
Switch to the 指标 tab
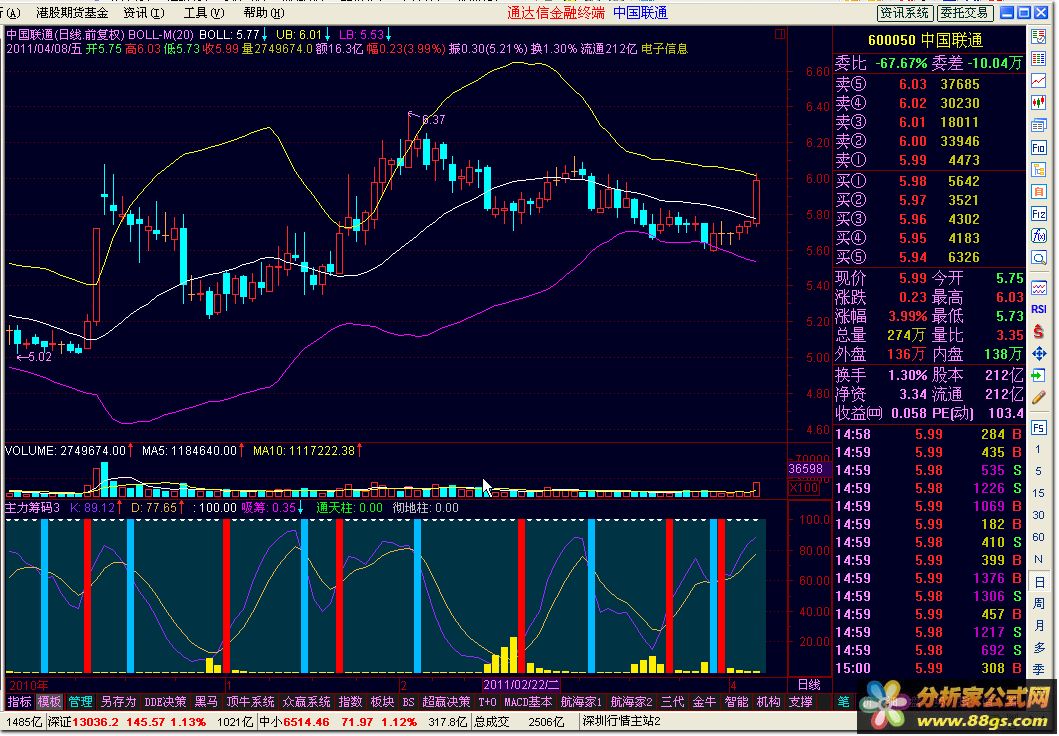[20, 702]
